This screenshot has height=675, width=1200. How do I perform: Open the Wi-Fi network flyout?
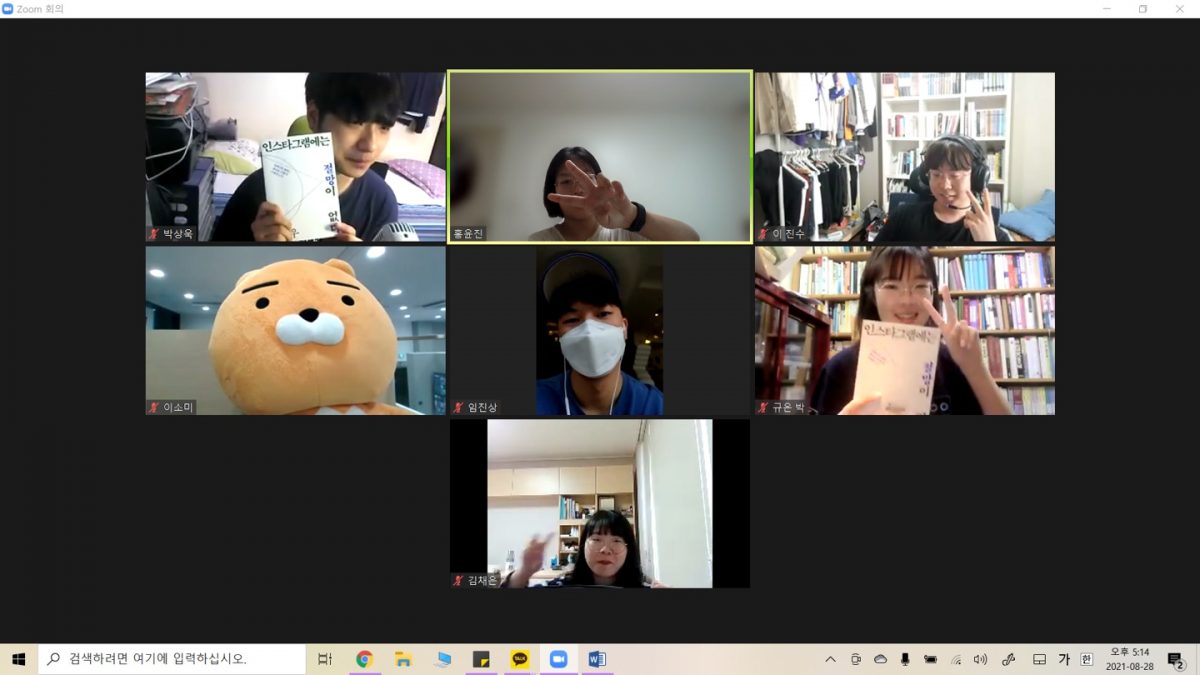pos(956,659)
